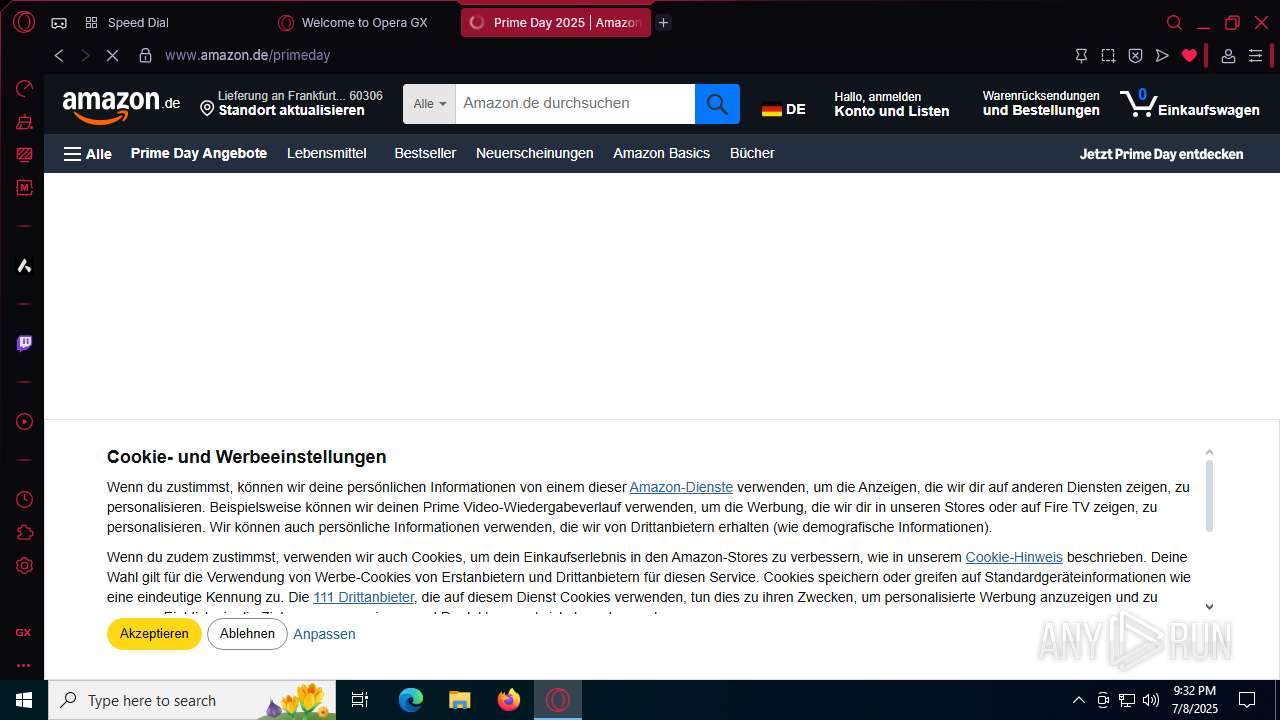
Task: Open the DE language selector
Action: coord(784,109)
